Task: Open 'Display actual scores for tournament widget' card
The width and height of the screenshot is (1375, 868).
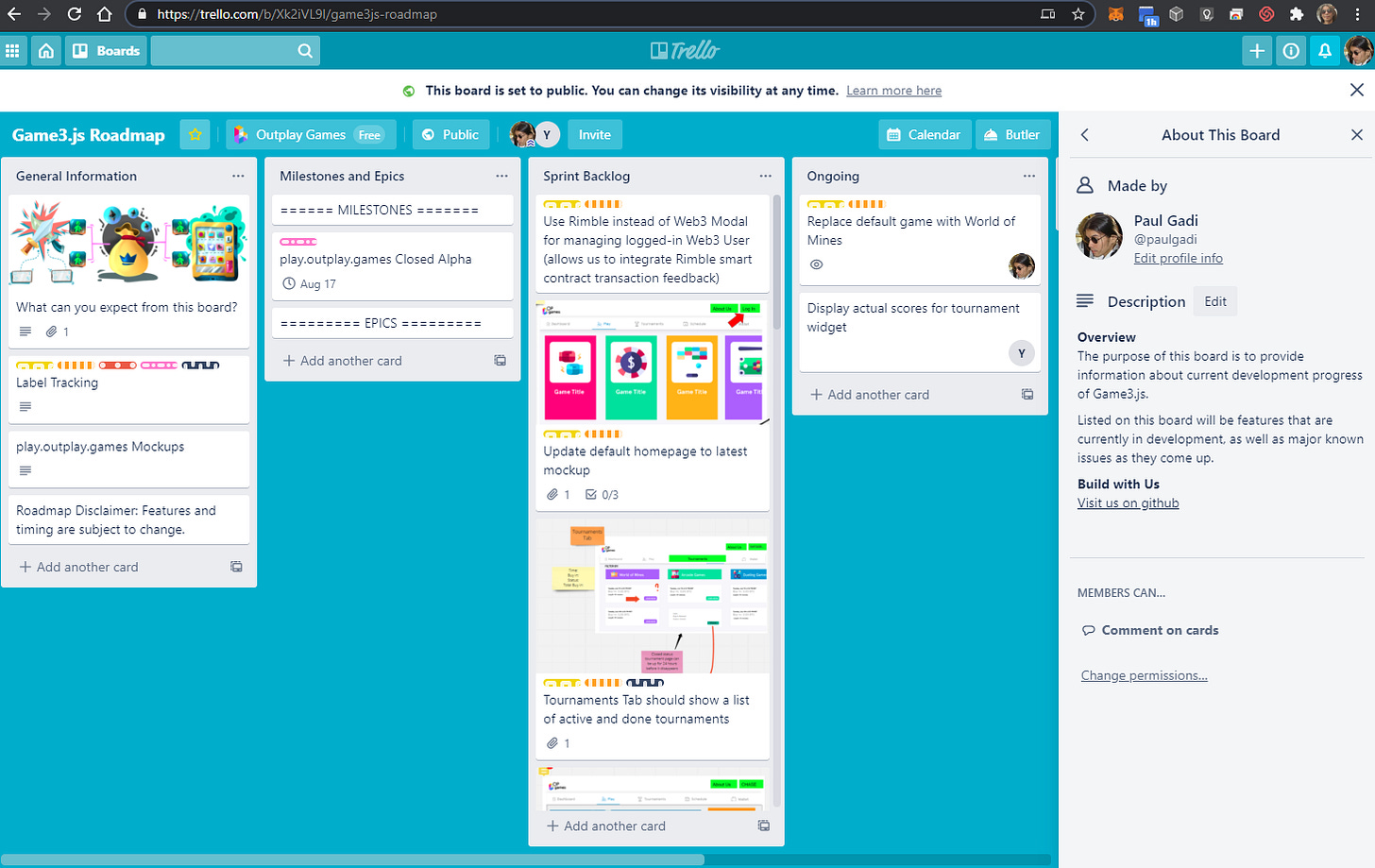Action: [920, 332]
